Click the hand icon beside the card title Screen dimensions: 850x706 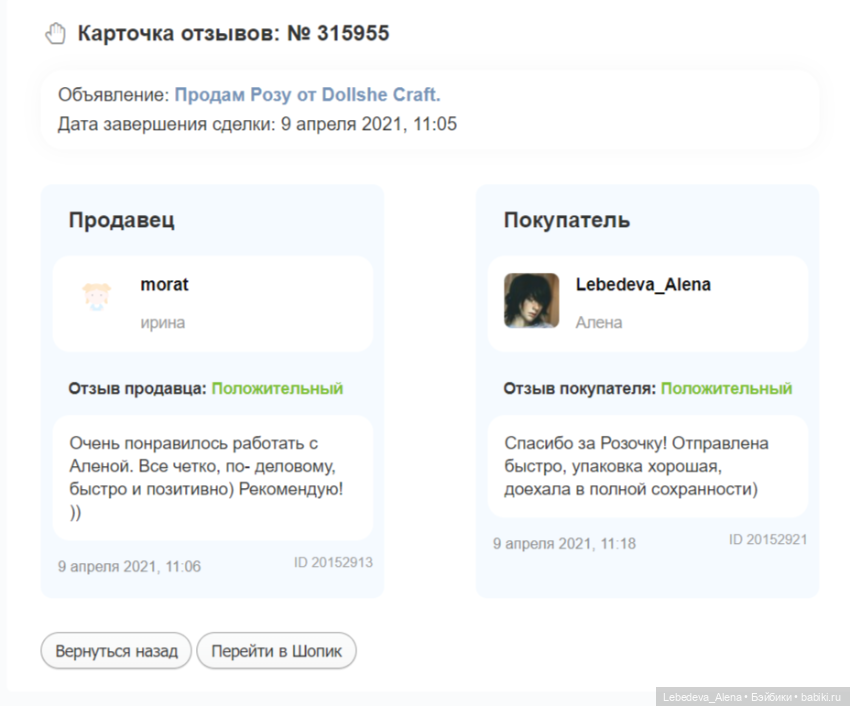pos(55,34)
